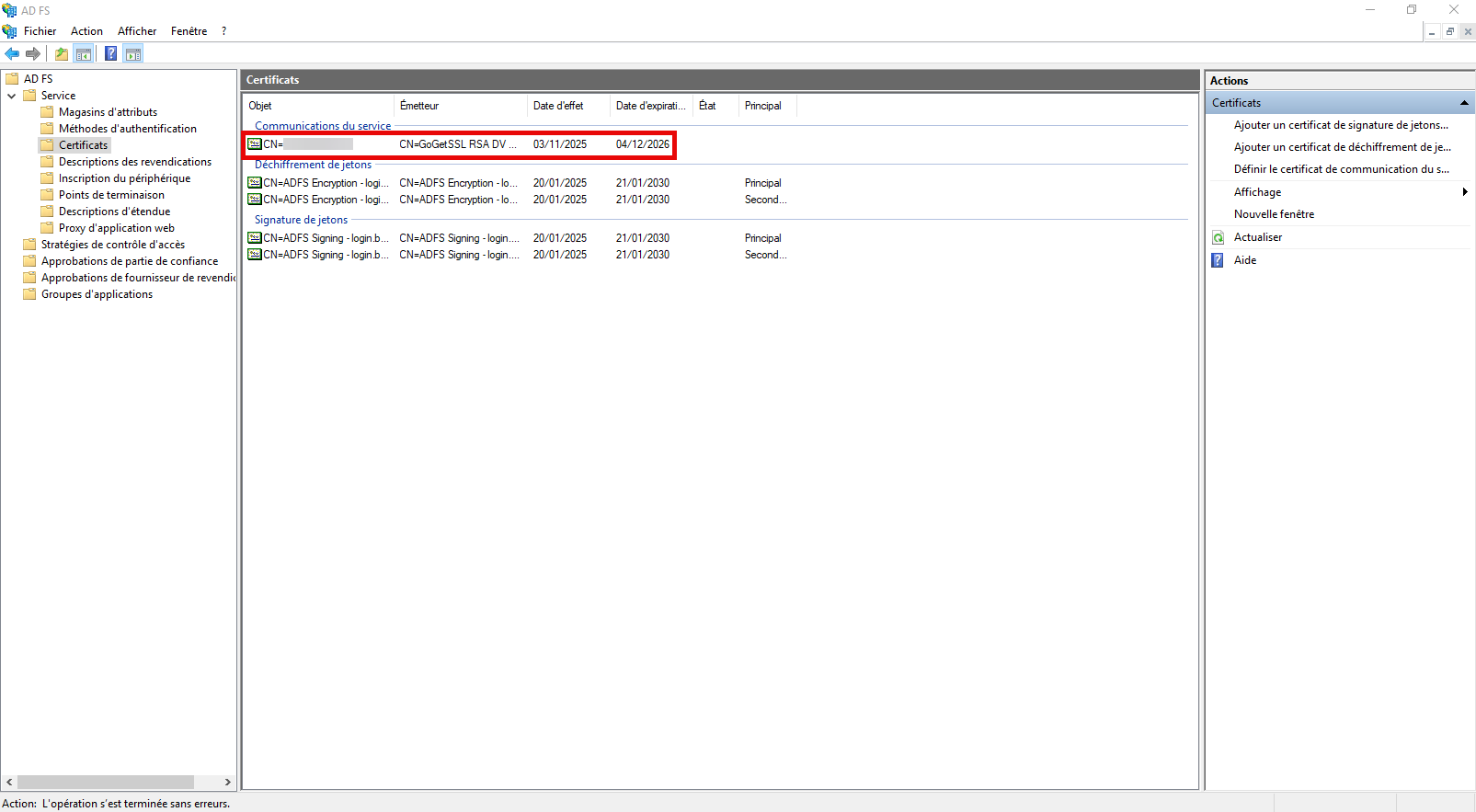This screenshot has height=812, width=1476.
Task: Open the Afficher menu
Action: (x=136, y=31)
